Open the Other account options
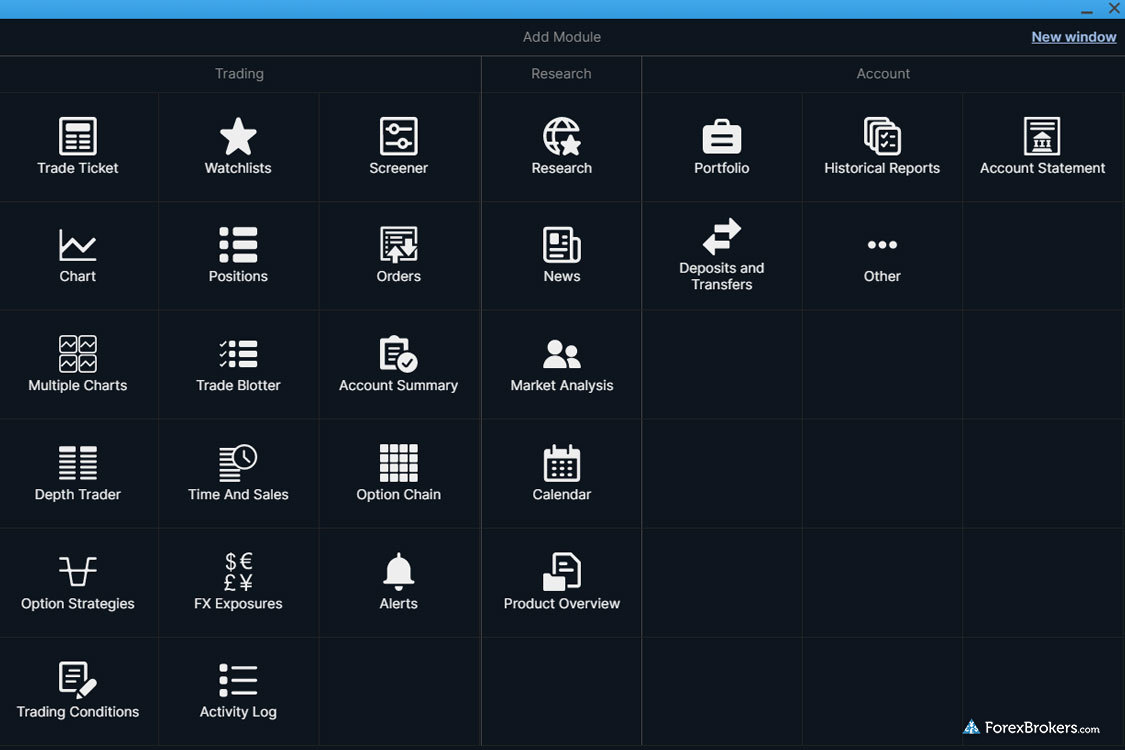 point(882,255)
